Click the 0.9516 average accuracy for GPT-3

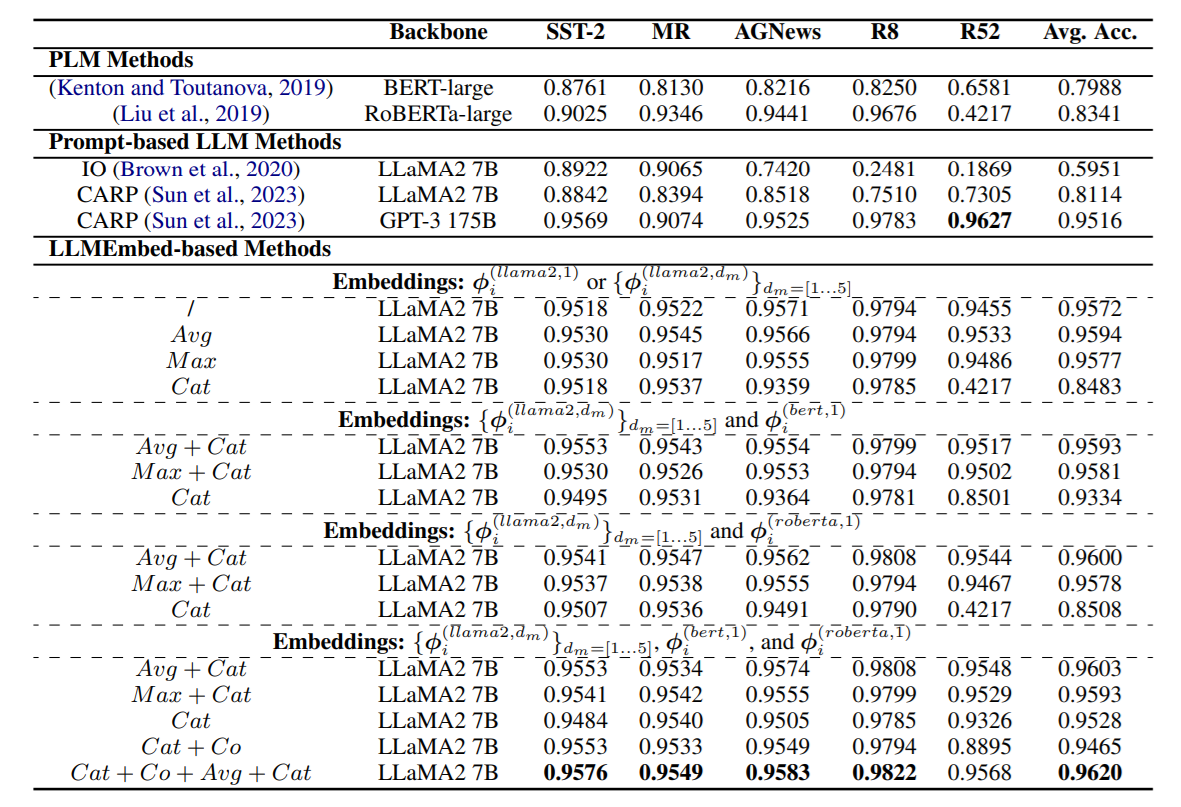click(1090, 221)
